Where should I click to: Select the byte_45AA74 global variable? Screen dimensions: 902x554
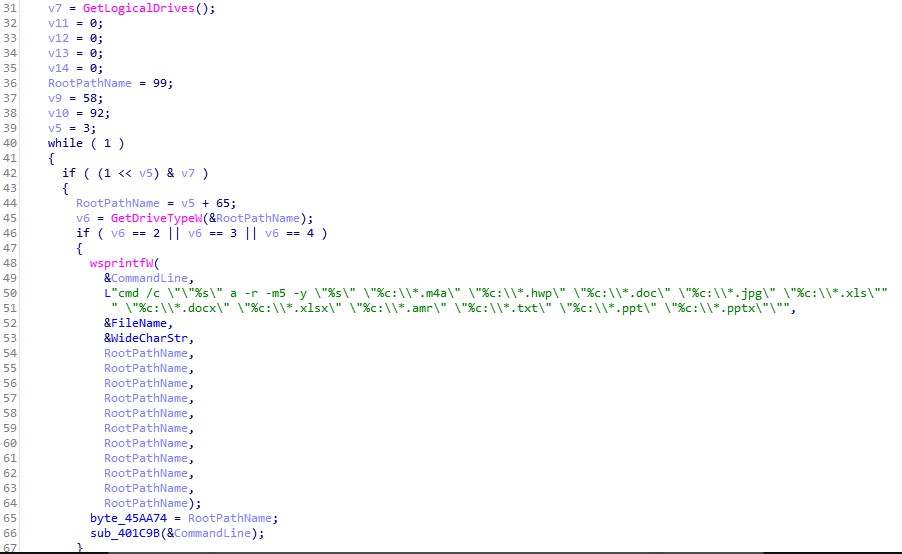pos(128,518)
